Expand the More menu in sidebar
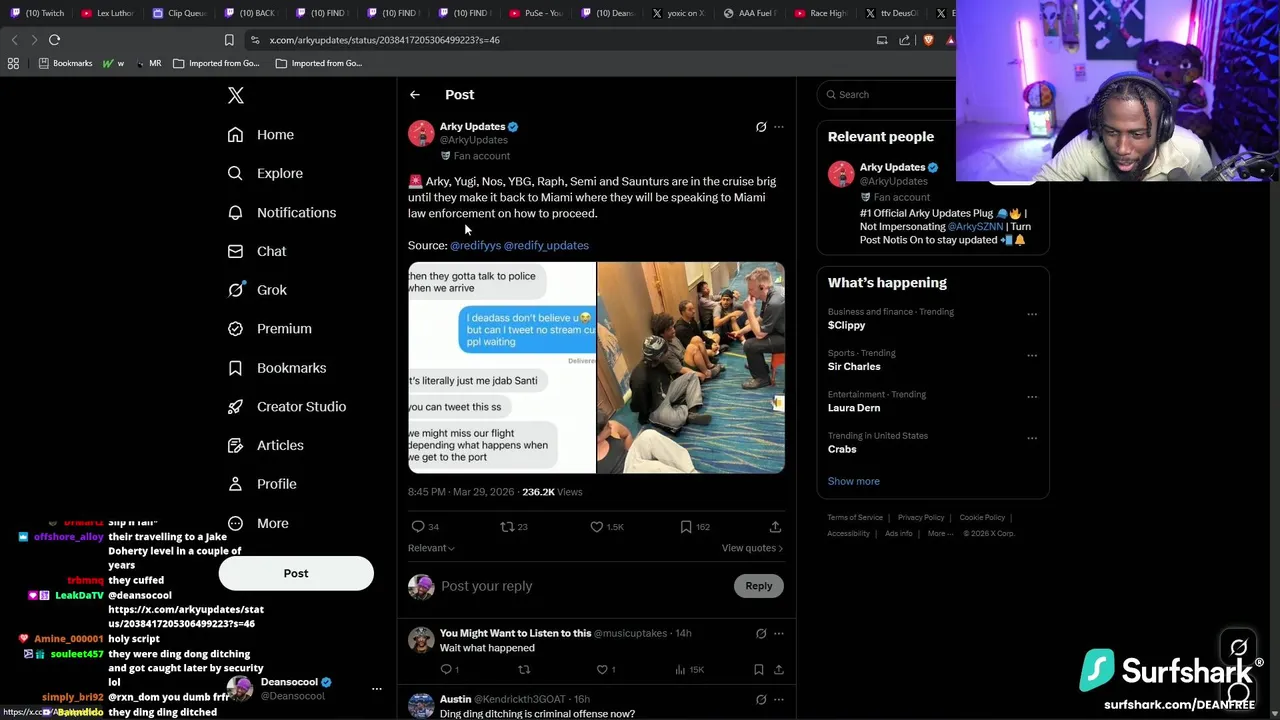 (x=257, y=523)
